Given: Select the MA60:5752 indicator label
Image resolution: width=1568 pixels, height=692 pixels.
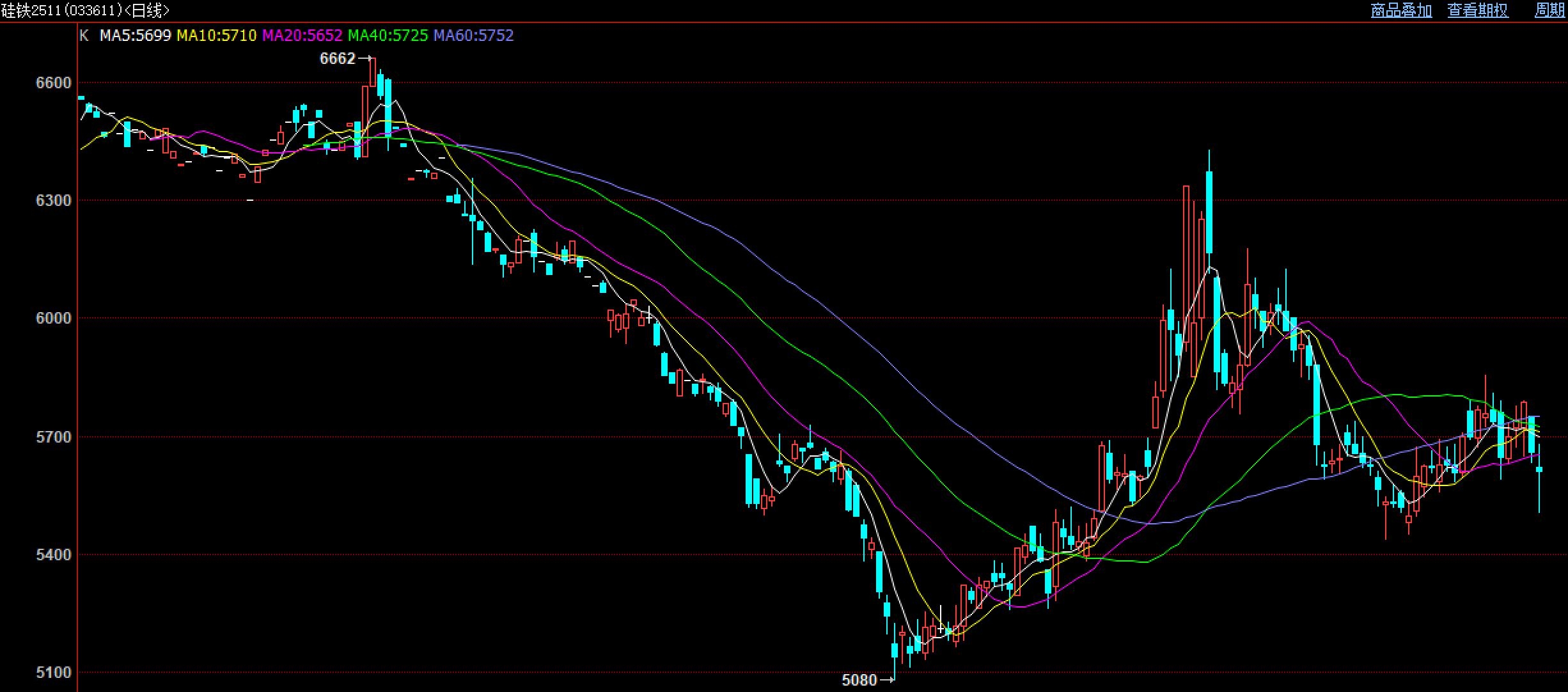Looking at the screenshot, I should pos(474,36).
